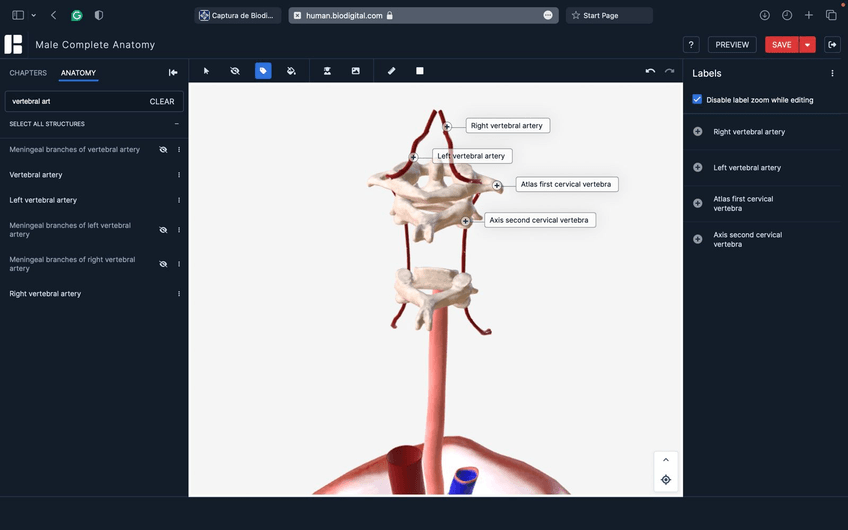Select the paint bucket tool
Image resolution: width=848 pixels, height=530 pixels.
(x=291, y=71)
